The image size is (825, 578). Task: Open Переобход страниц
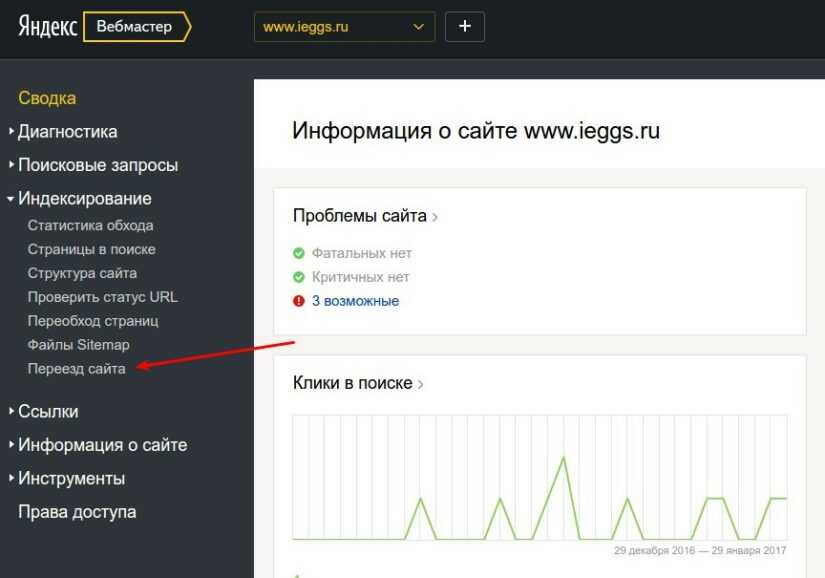[93, 321]
